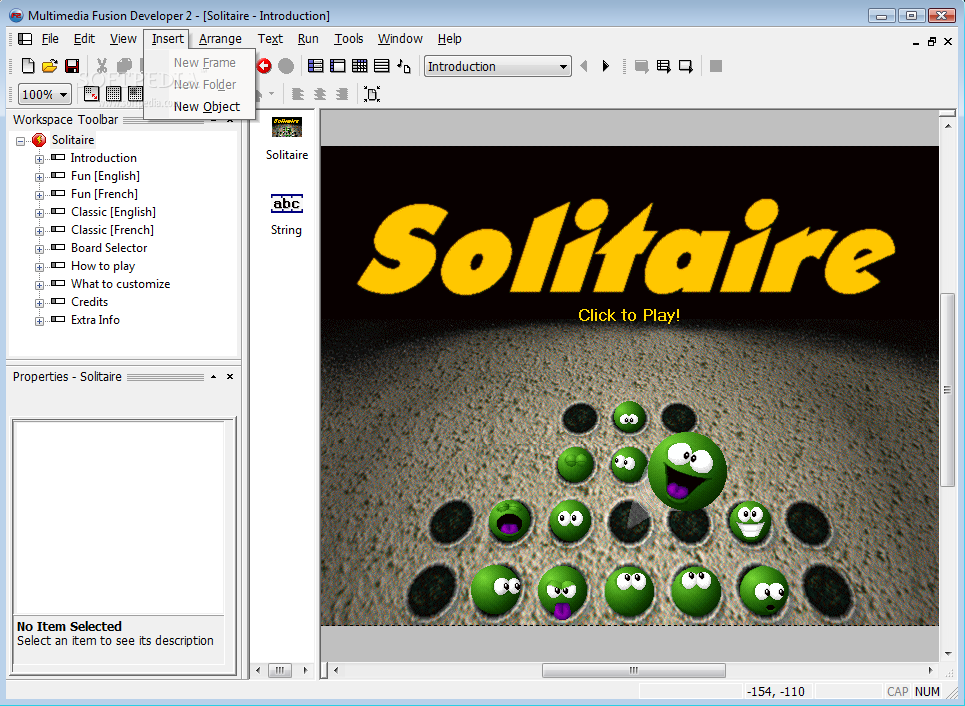Click the Copy icon in toolbar
Image resolution: width=965 pixels, height=706 pixels.
(x=124, y=66)
